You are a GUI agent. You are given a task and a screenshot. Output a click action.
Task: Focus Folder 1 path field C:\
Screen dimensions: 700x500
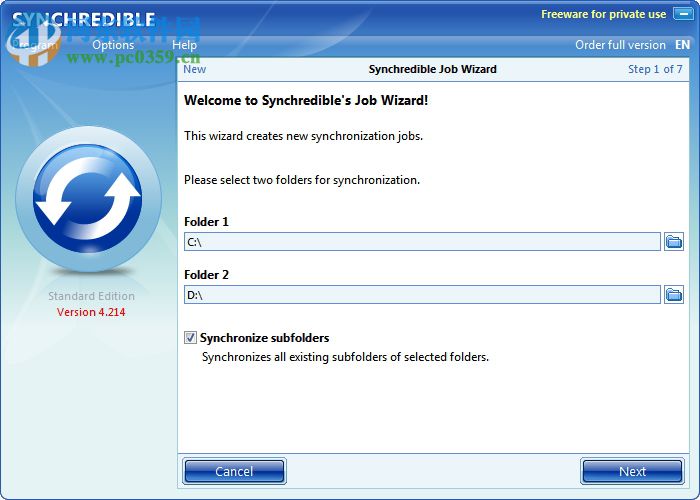coord(422,242)
